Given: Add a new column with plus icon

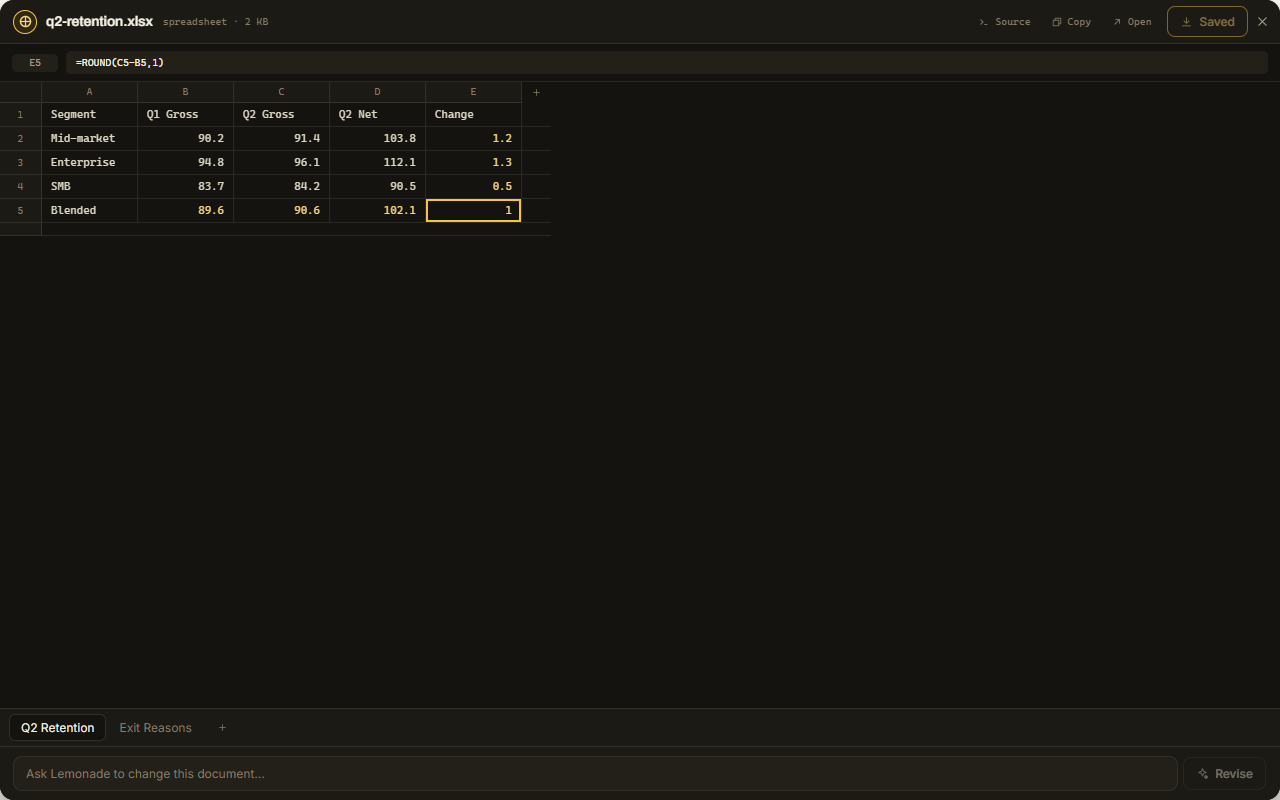Looking at the screenshot, I should click(x=536, y=92).
